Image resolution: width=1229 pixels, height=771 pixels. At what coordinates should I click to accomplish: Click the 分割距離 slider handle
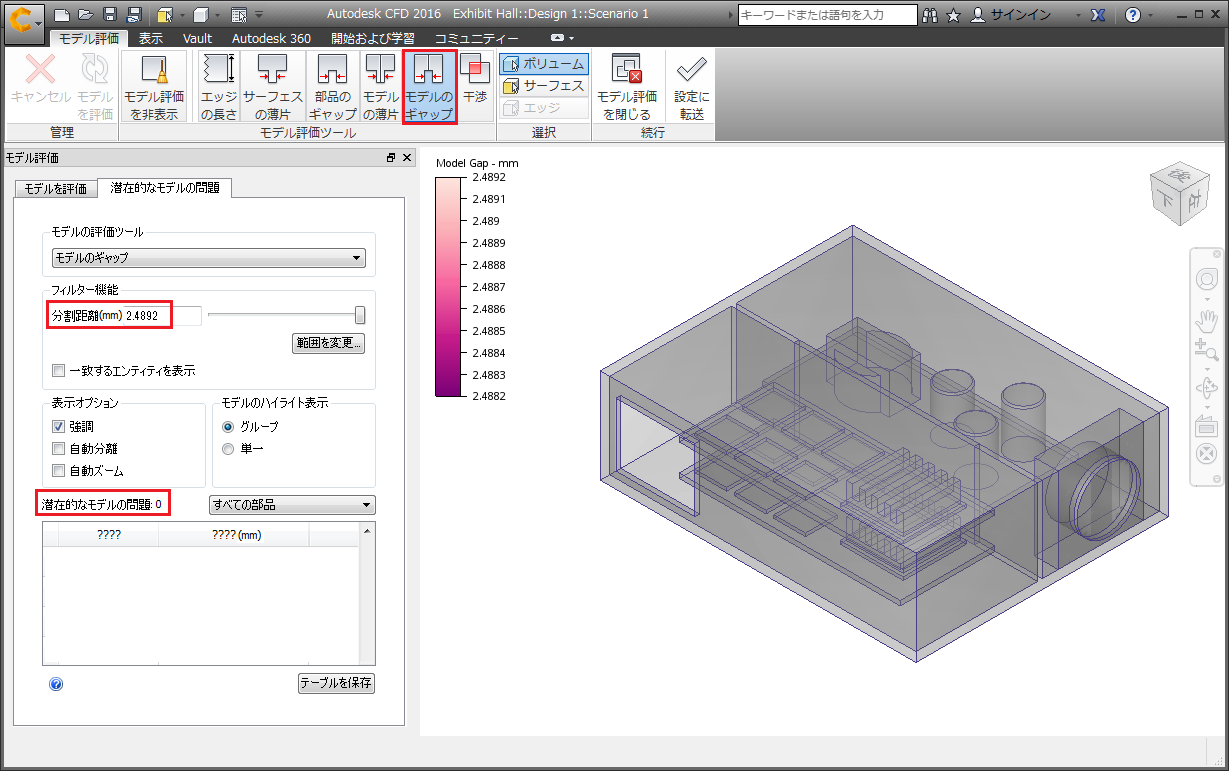coord(360,316)
